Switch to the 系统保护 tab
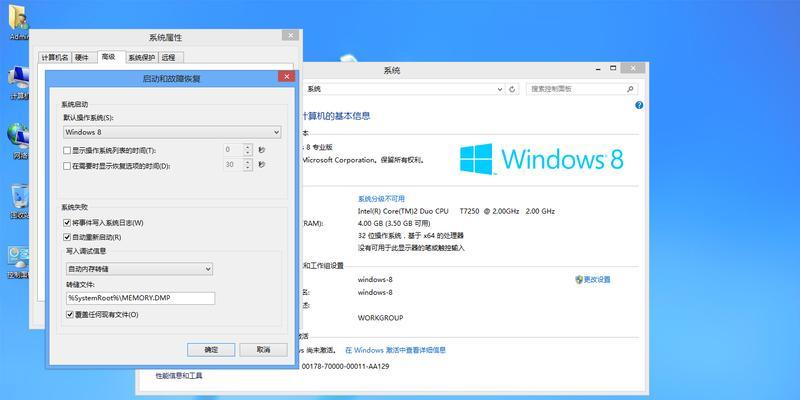 click(141, 58)
